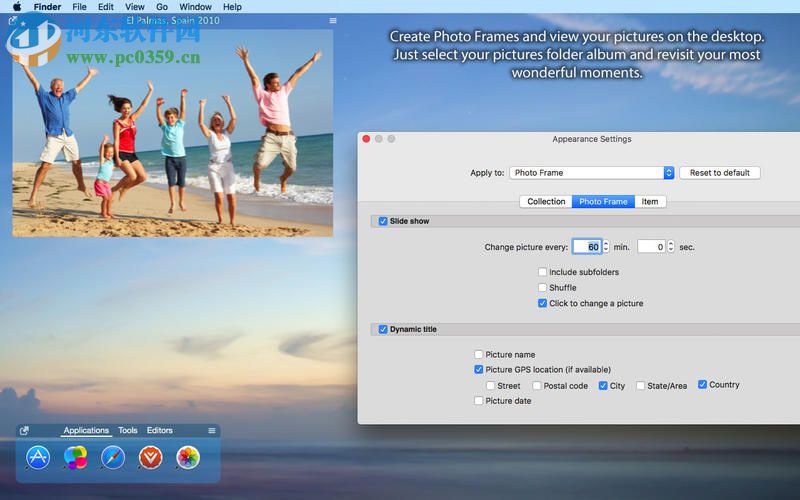Image resolution: width=800 pixels, height=500 pixels.
Task: Open the launcher panel's hamburger menu
Action: [212, 431]
